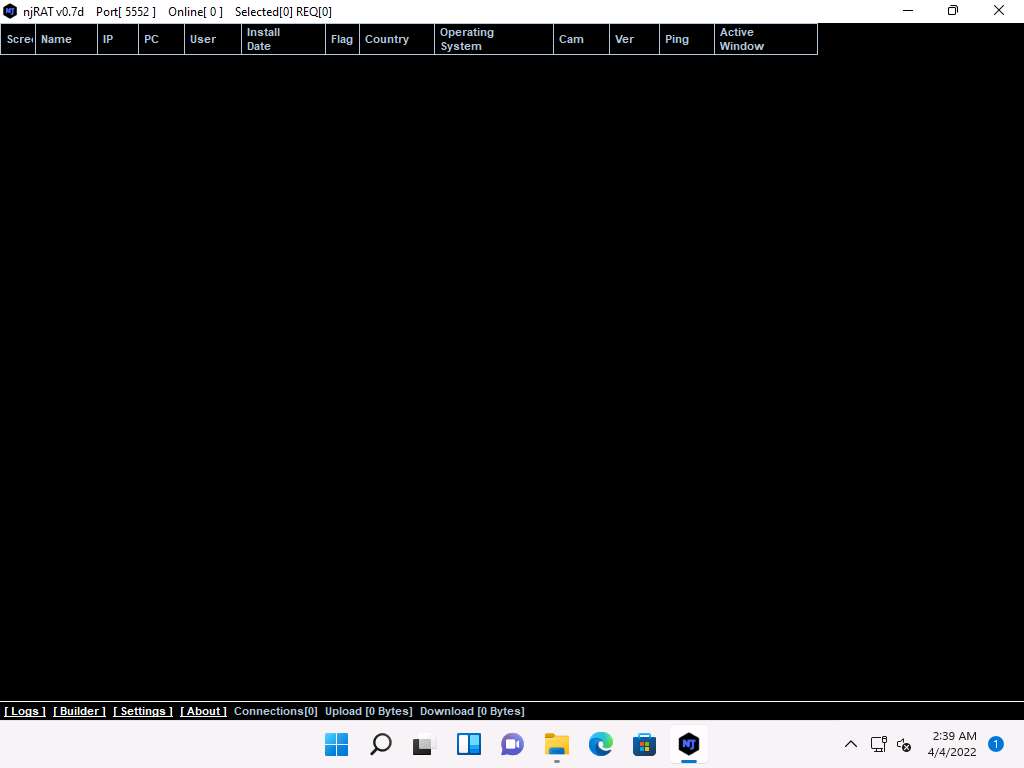Open the [ About ] link
The image size is (1024, 768).
click(x=204, y=711)
